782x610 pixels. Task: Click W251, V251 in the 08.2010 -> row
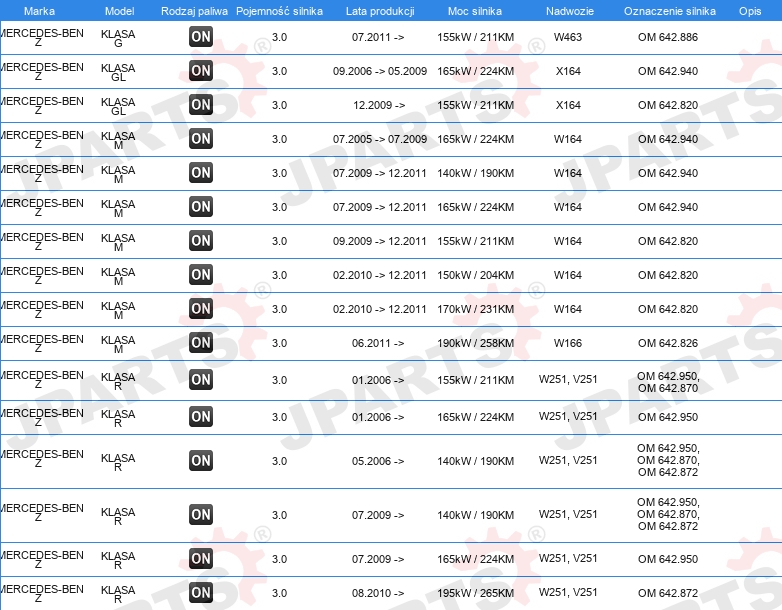tap(568, 592)
